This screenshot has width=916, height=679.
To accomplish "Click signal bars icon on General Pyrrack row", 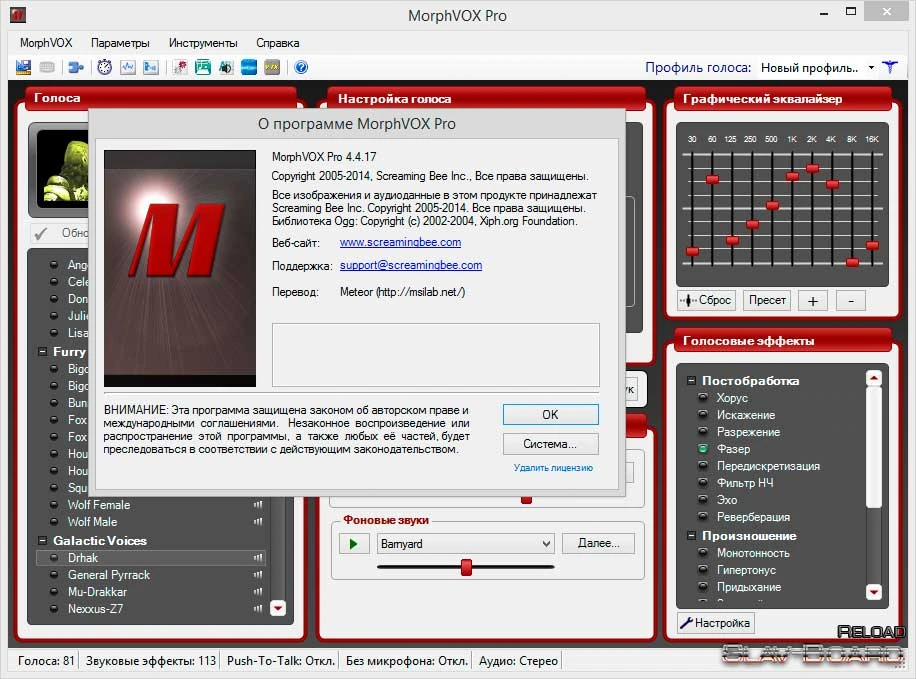I will click(258, 575).
